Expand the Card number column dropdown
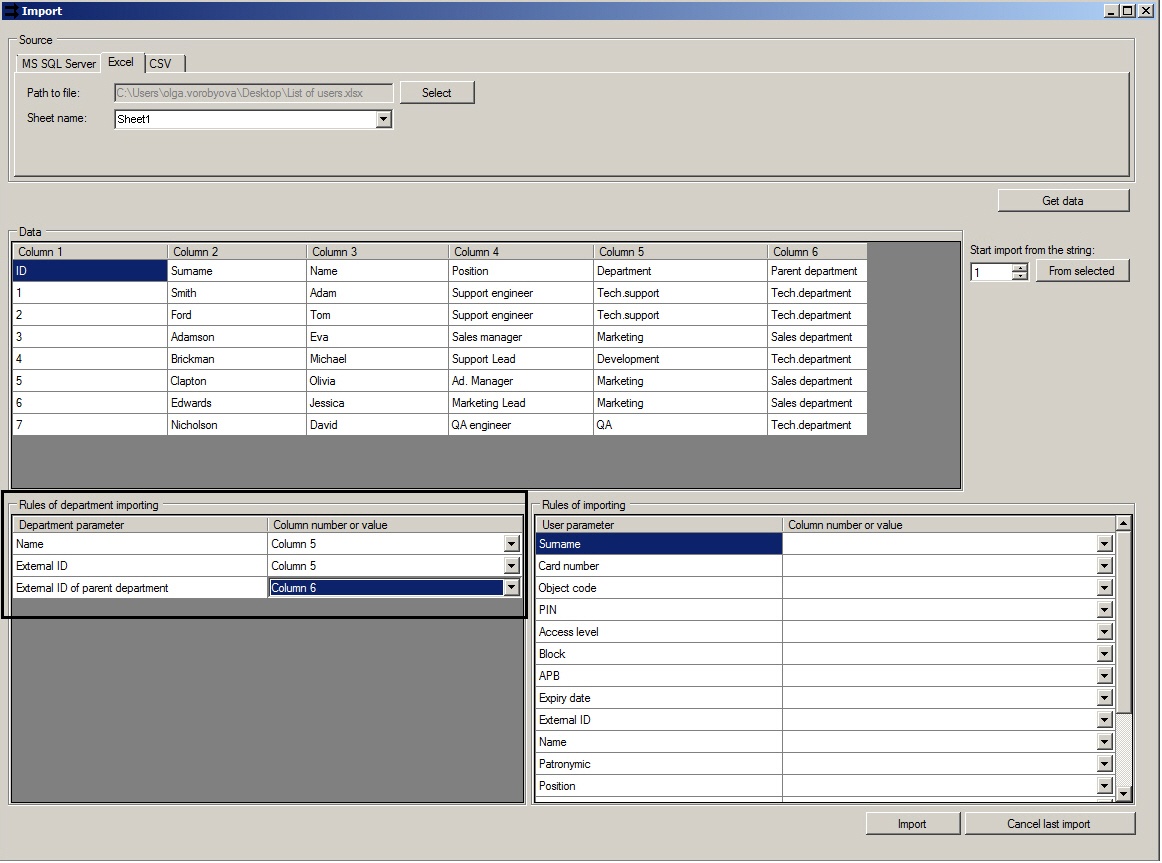1162x863 pixels. (1104, 566)
